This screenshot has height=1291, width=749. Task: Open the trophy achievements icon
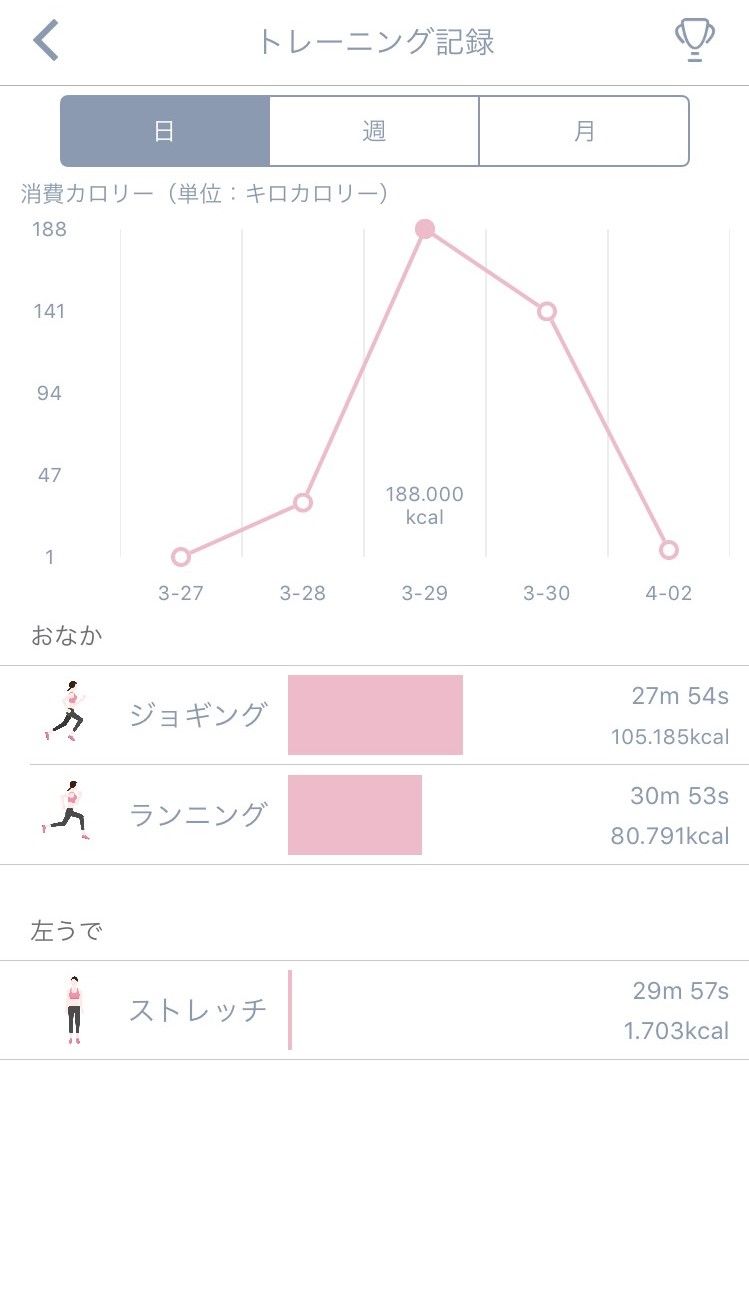pyautogui.click(x=694, y=41)
